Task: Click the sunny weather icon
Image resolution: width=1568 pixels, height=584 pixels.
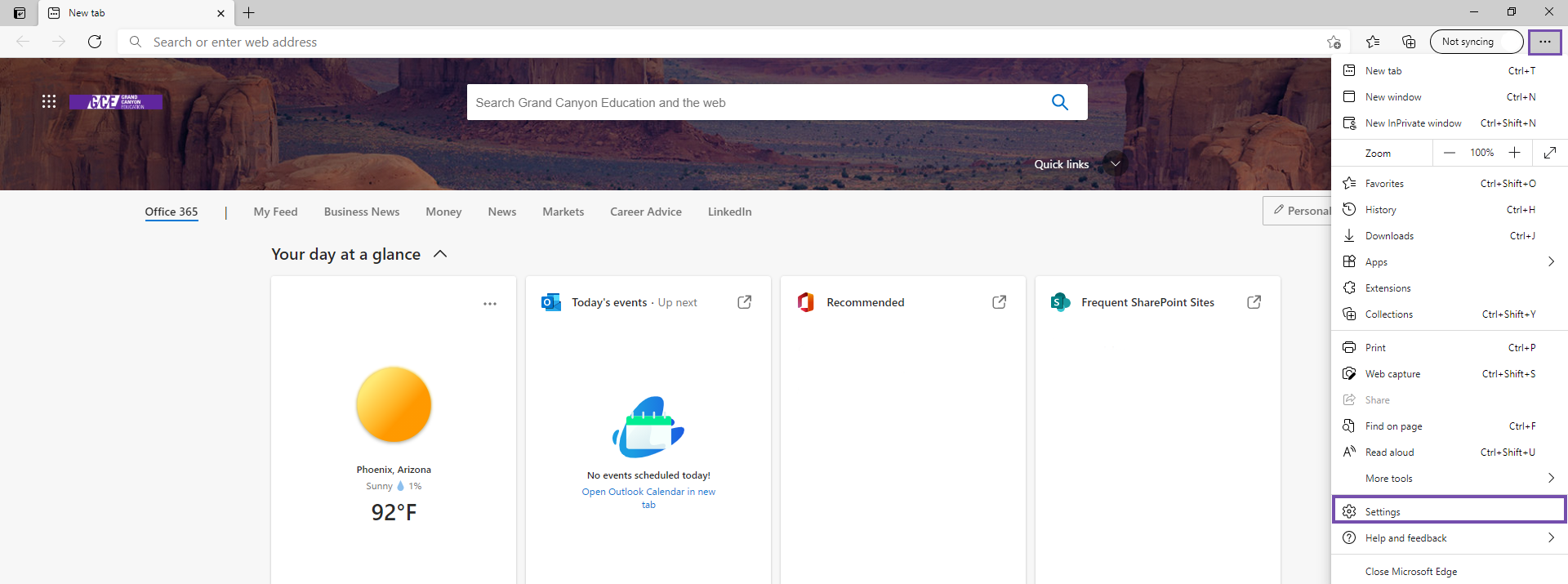Action: (x=394, y=404)
